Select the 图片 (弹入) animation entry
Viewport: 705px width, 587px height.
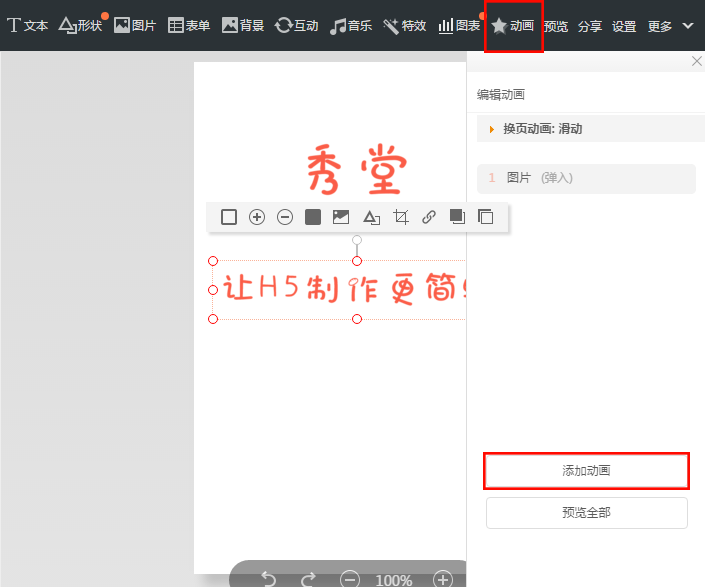(x=586, y=178)
